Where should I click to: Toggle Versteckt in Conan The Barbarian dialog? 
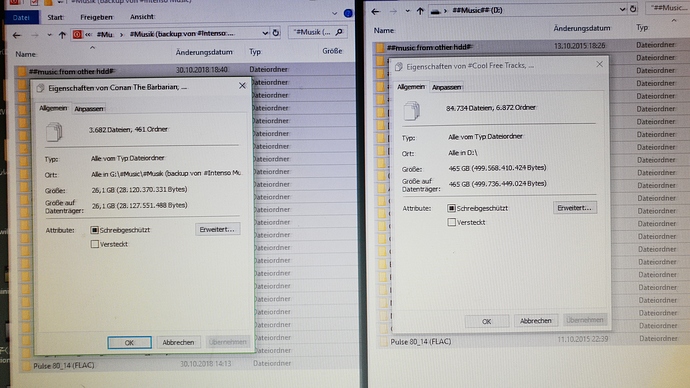pyautogui.click(x=95, y=244)
